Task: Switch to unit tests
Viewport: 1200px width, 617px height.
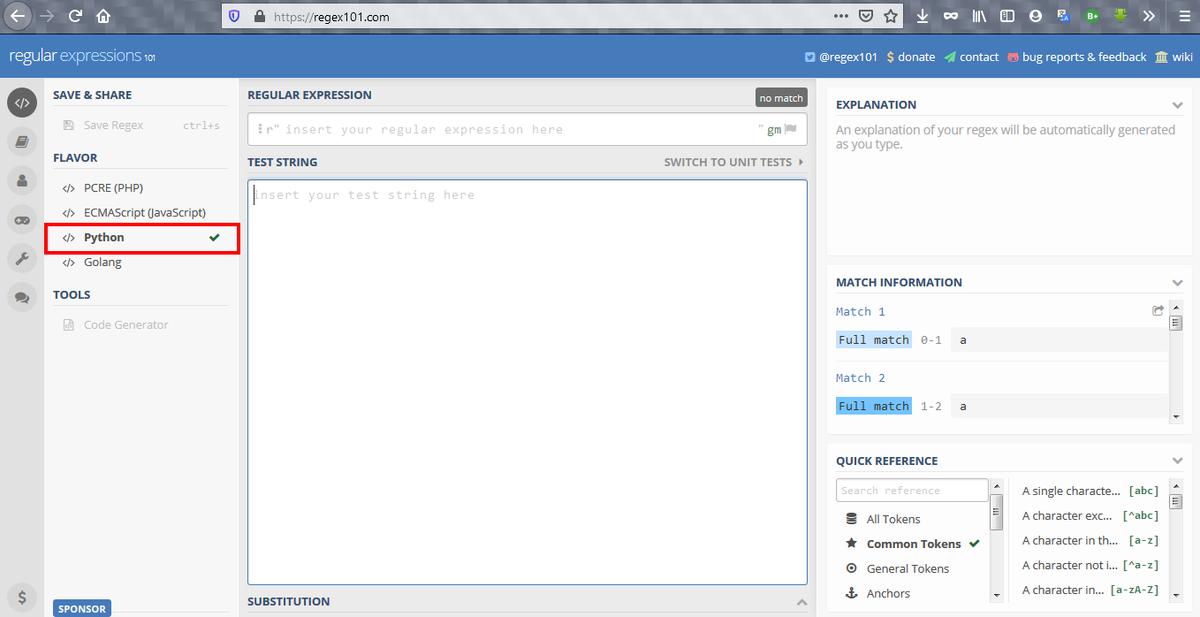Action: tap(733, 162)
